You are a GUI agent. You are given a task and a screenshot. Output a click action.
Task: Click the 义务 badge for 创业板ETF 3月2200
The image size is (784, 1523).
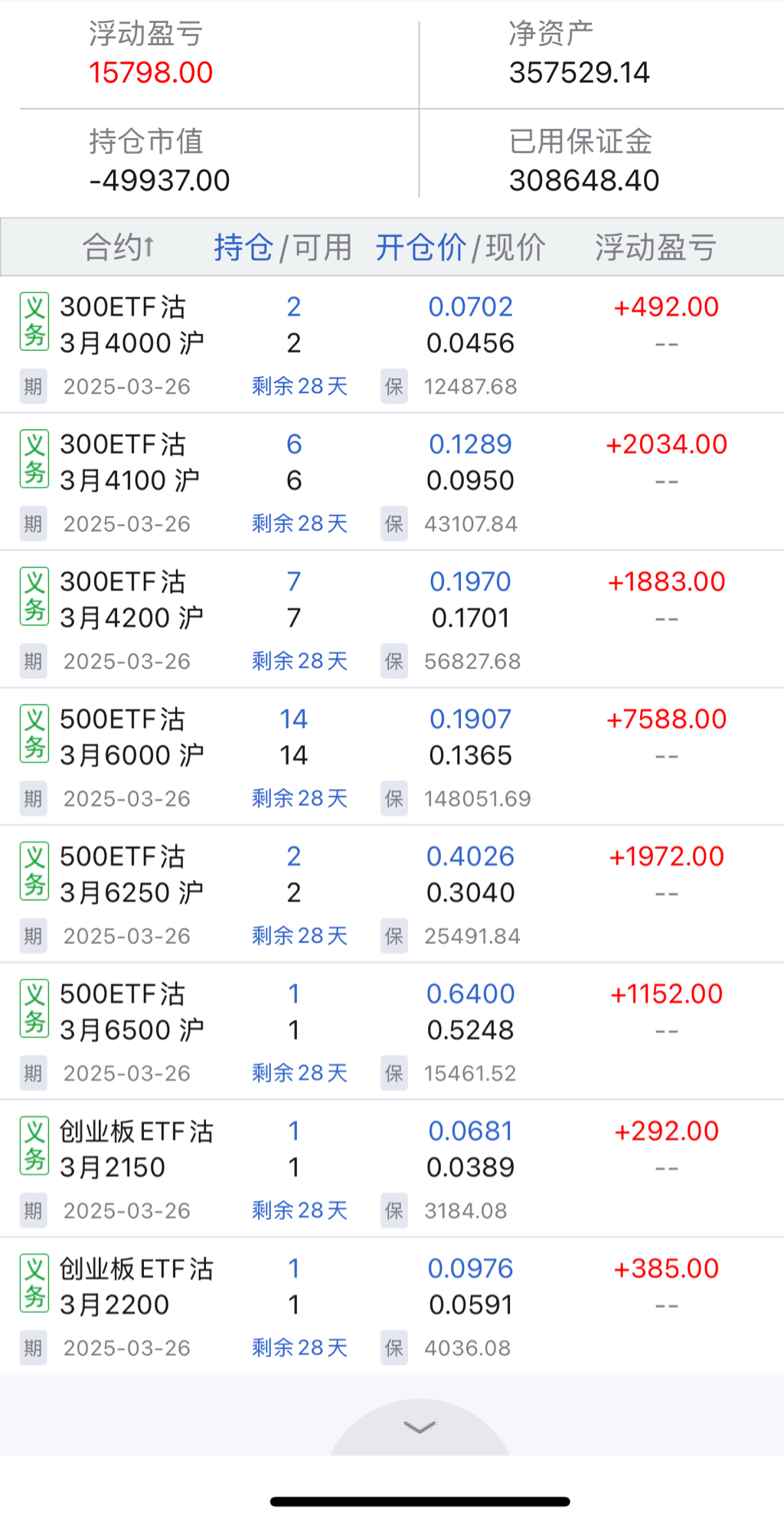click(34, 1283)
